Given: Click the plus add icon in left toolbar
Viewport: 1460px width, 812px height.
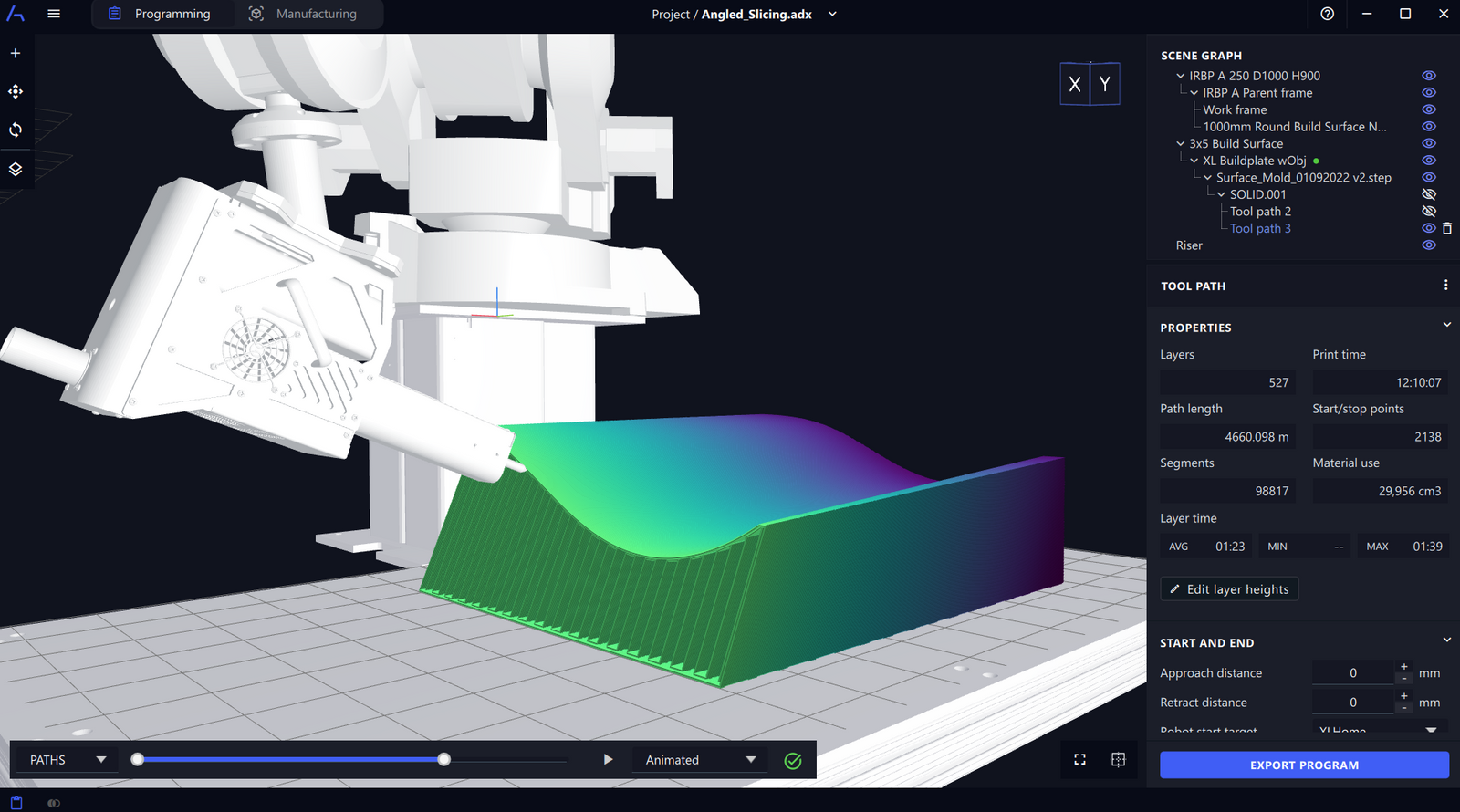Looking at the screenshot, I should pyautogui.click(x=16, y=54).
